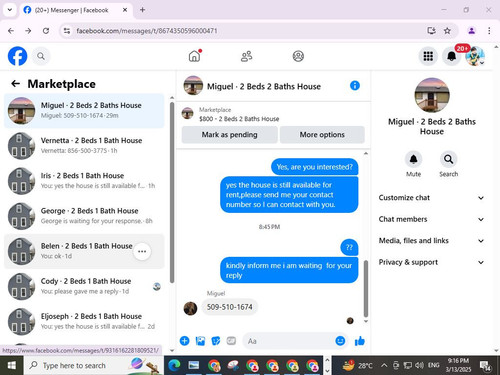Viewport: 500px width, 375px height.
Task: Open the Chrome tab search dropdown
Action: tap(10, 10)
